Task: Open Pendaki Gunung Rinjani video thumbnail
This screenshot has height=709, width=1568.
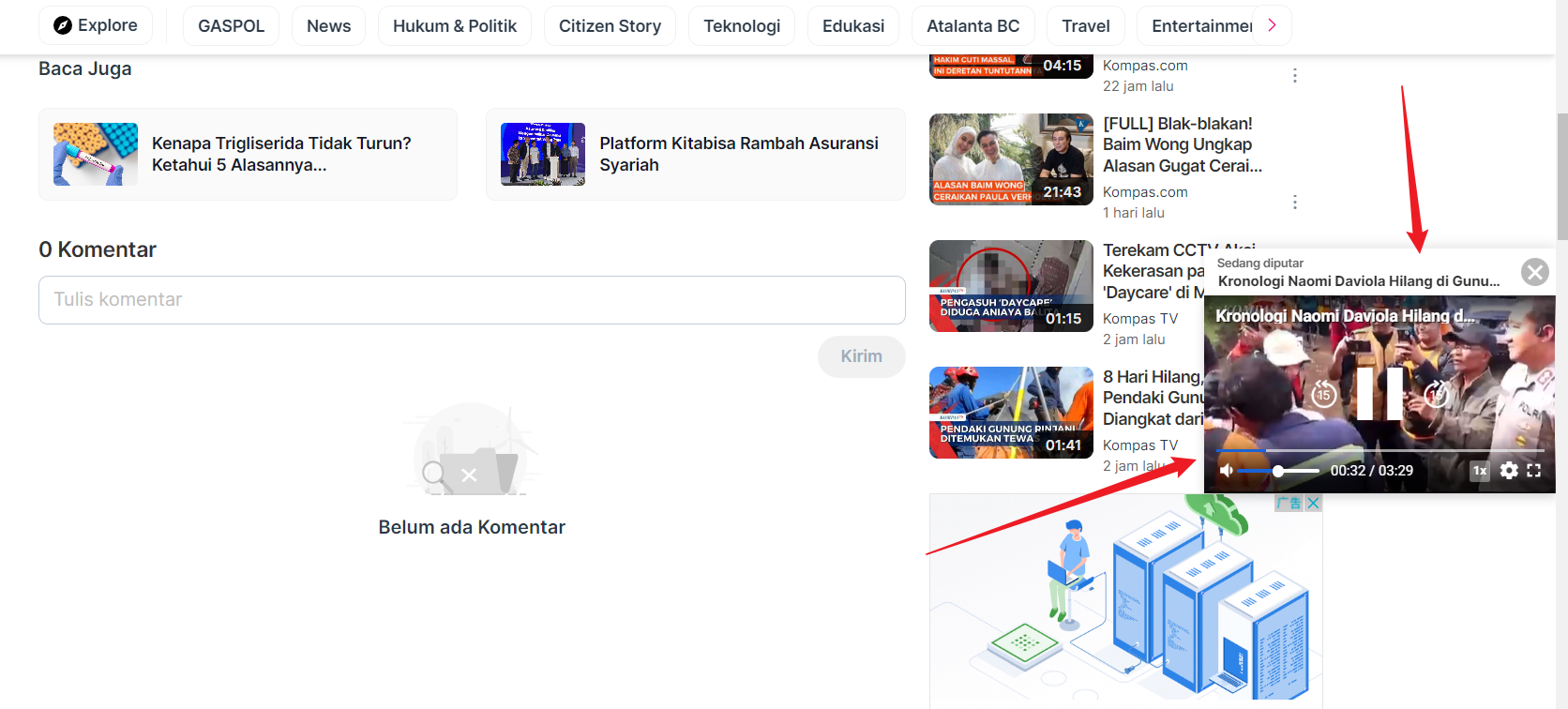Action: 1011,413
